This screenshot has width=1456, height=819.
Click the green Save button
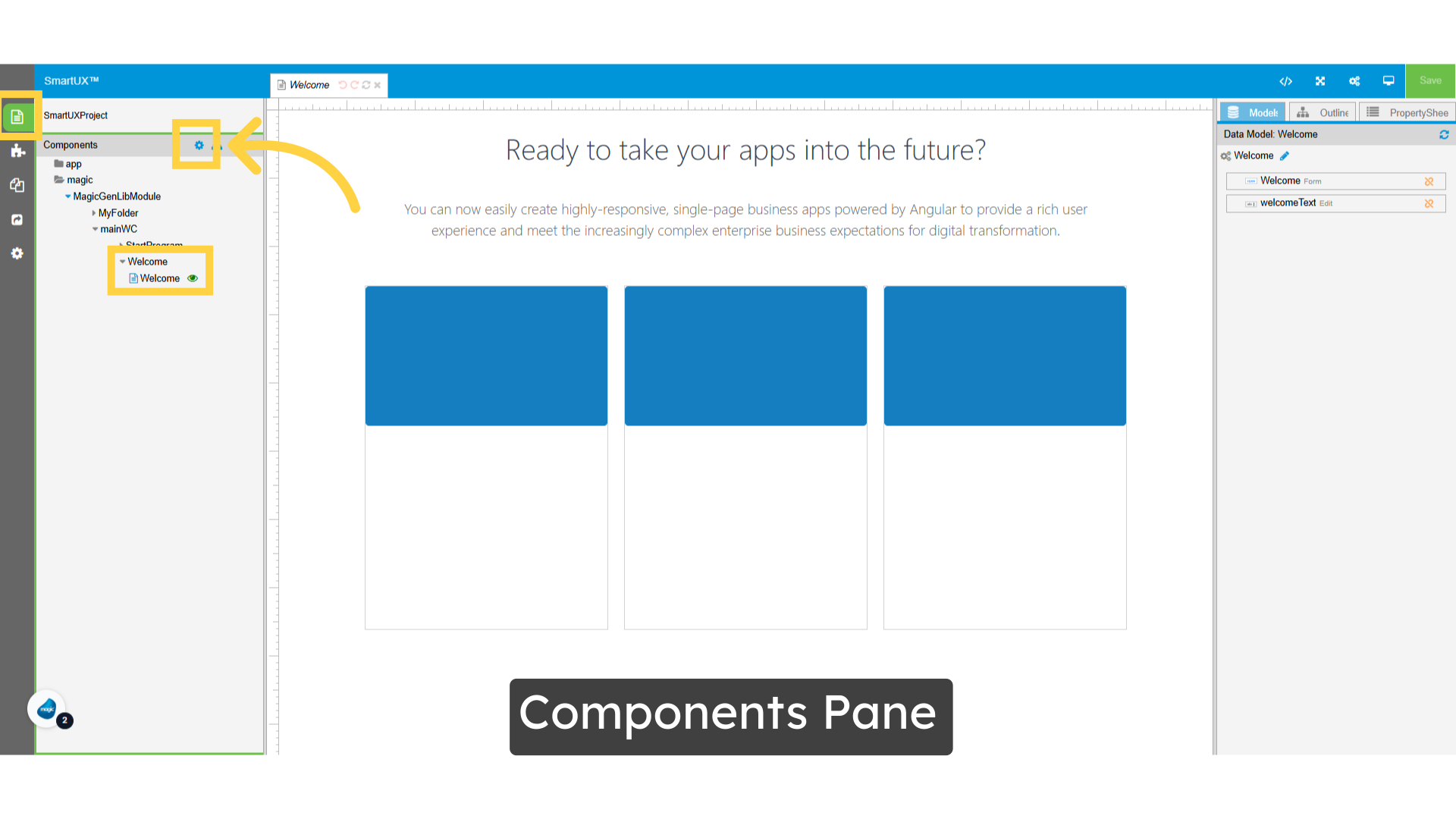1430,80
